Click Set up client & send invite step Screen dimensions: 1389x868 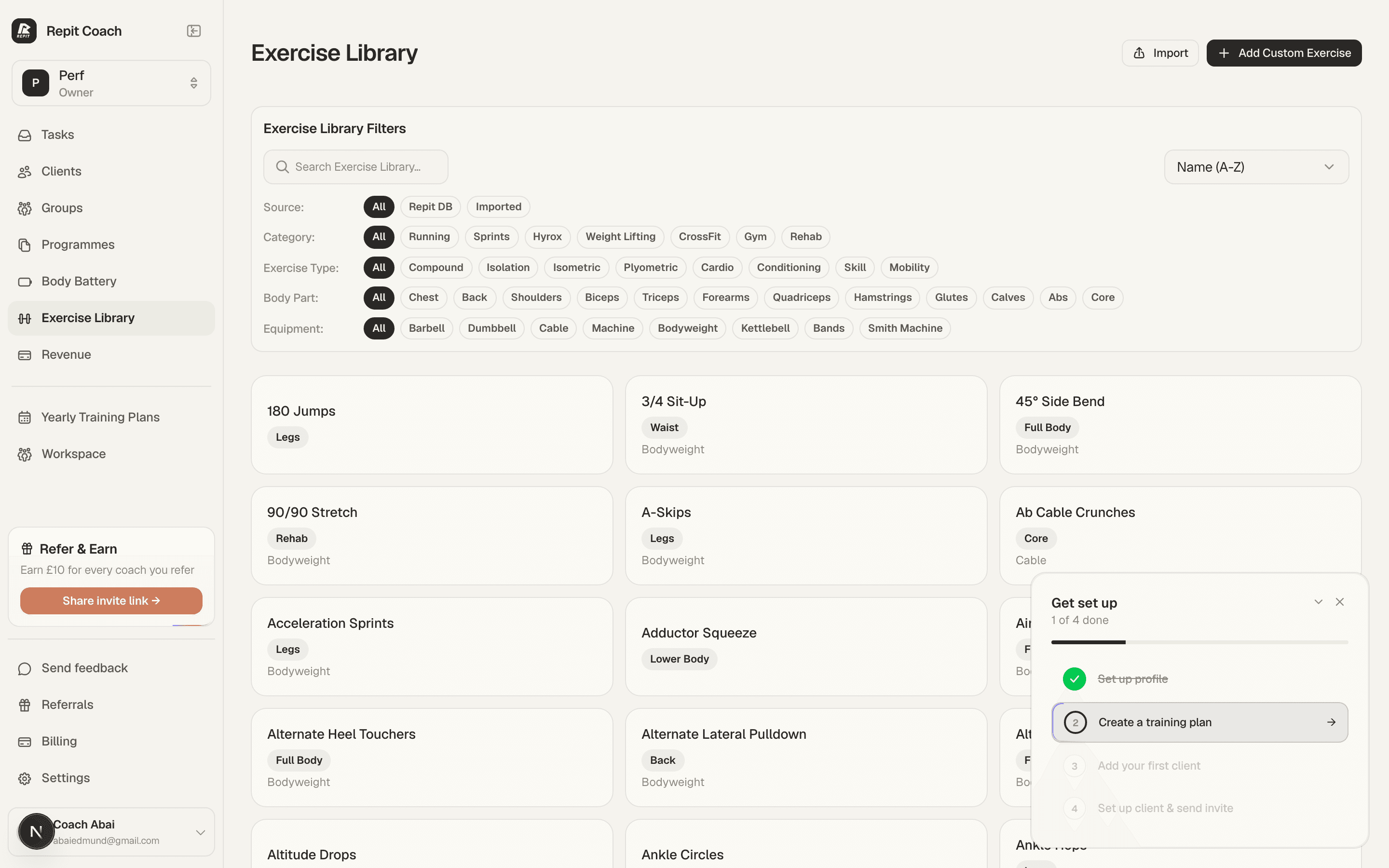tap(1199, 808)
